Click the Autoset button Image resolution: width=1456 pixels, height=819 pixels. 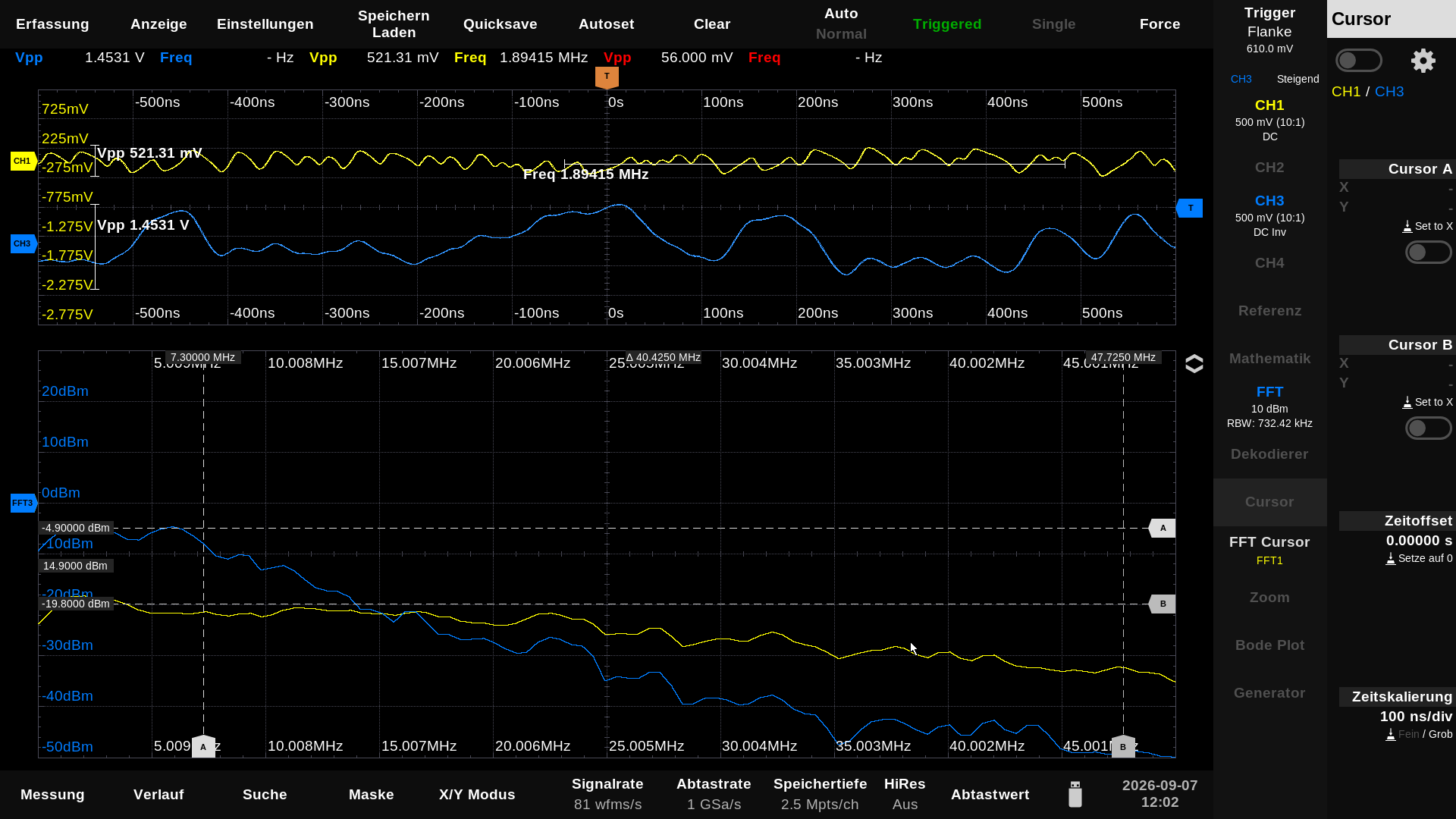(x=606, y=24)
